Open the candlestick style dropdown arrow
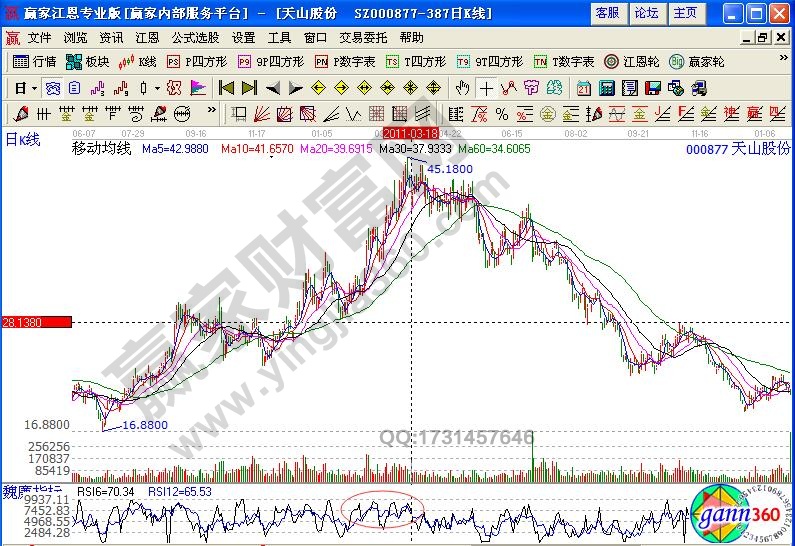Image resolution: width=795 pixels, height=546 pixels. click(x=156, y=88)
